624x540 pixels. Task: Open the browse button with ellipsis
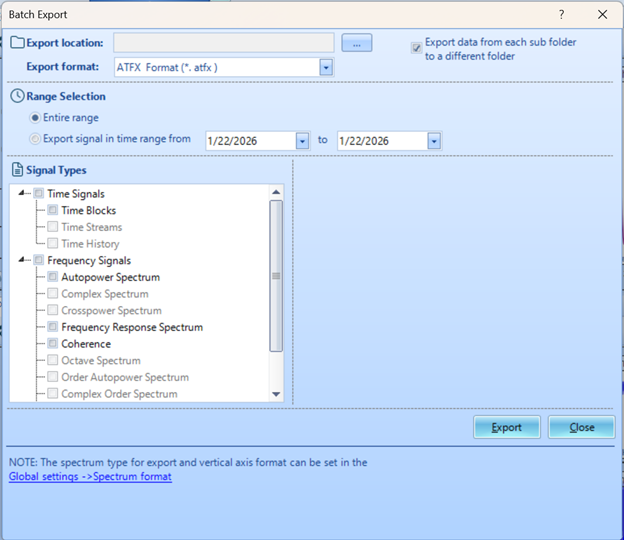pyautogui.click(x=356, y=43)
